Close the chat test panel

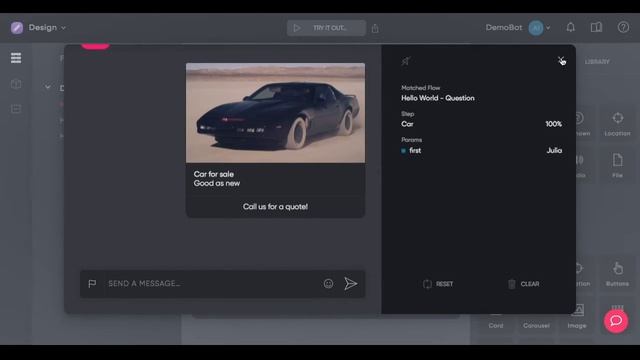coord(561,60)
